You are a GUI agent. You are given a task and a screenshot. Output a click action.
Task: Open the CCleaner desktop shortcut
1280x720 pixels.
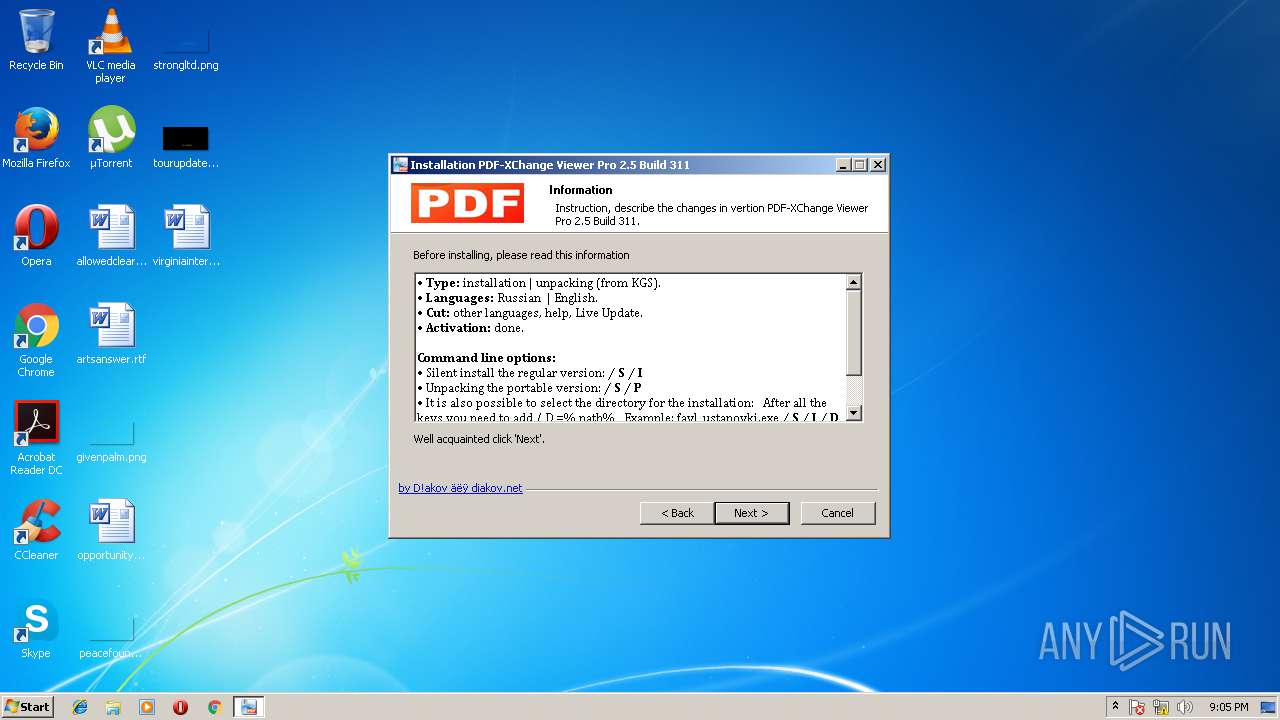point(36,530)
